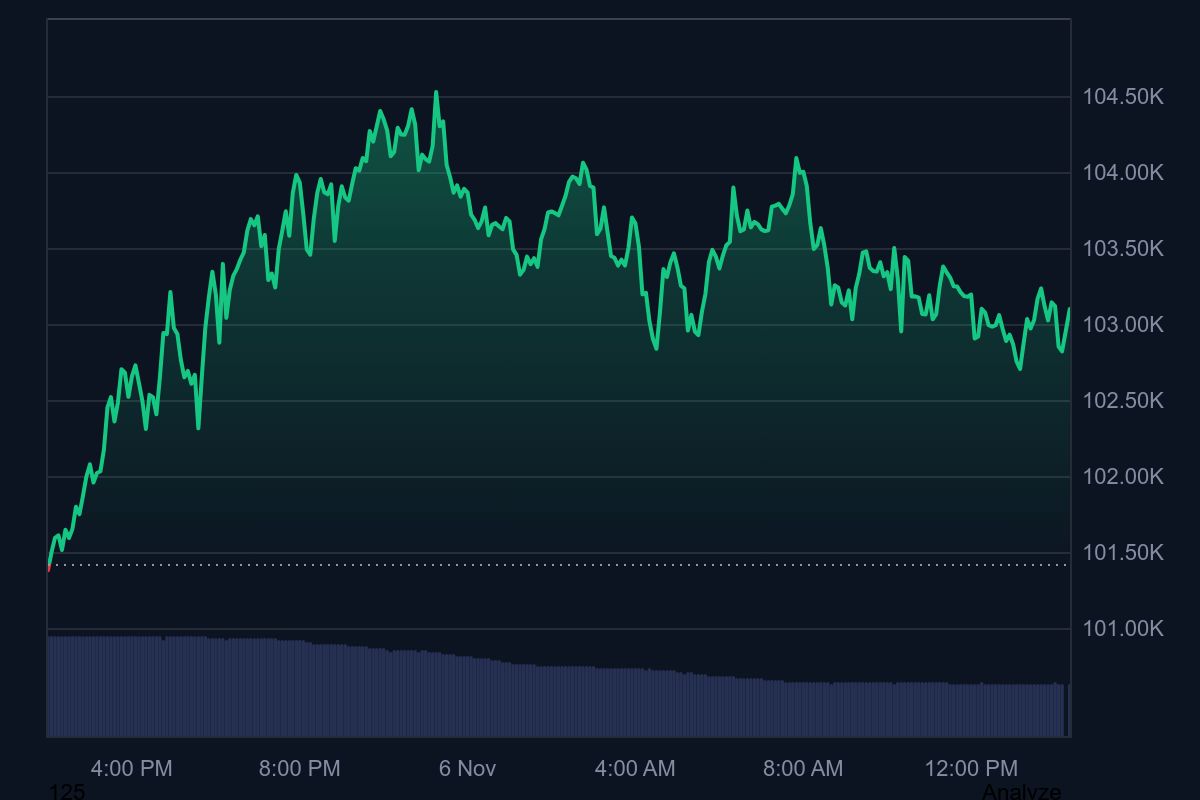Click the highest price peak on the chart
This screenshot has width=1200, height=800.
click(436, 93)
